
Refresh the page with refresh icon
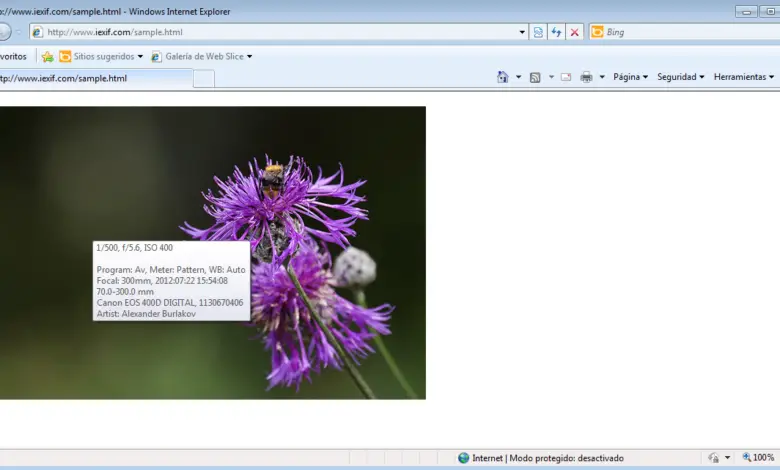556,32
